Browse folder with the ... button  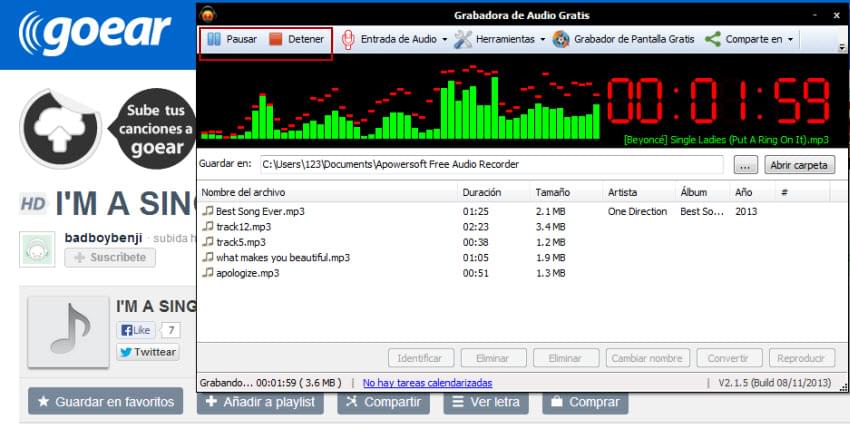coord(745,165)
